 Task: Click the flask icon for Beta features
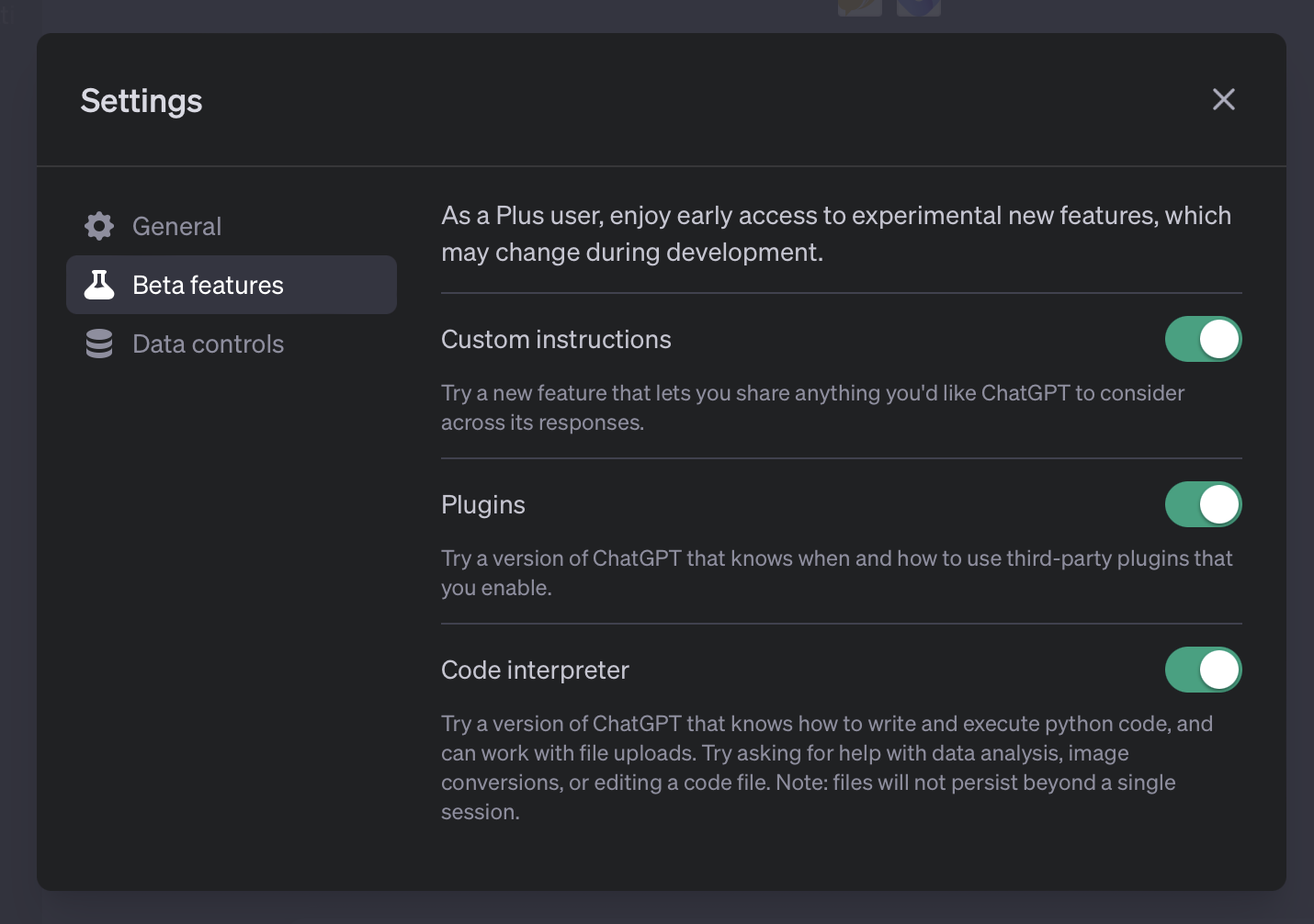[x=99, y=285]
